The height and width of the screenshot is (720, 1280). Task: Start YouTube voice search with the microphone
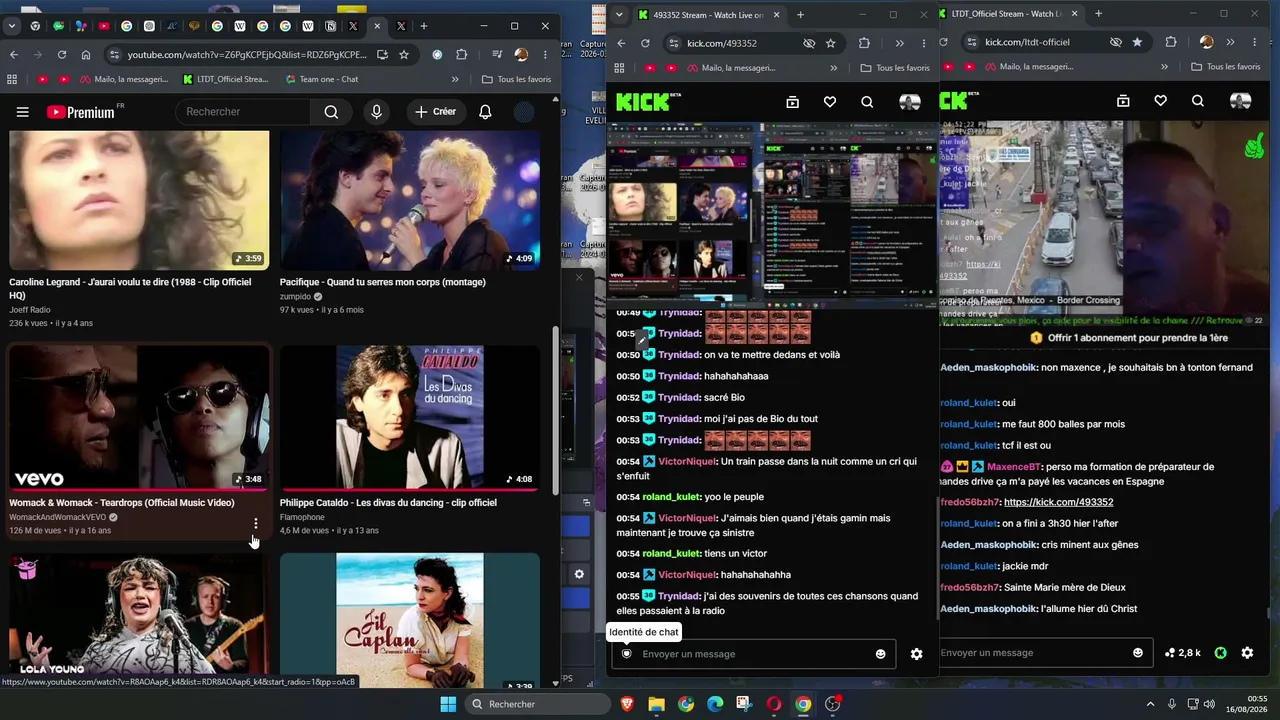tap(376, 112)
